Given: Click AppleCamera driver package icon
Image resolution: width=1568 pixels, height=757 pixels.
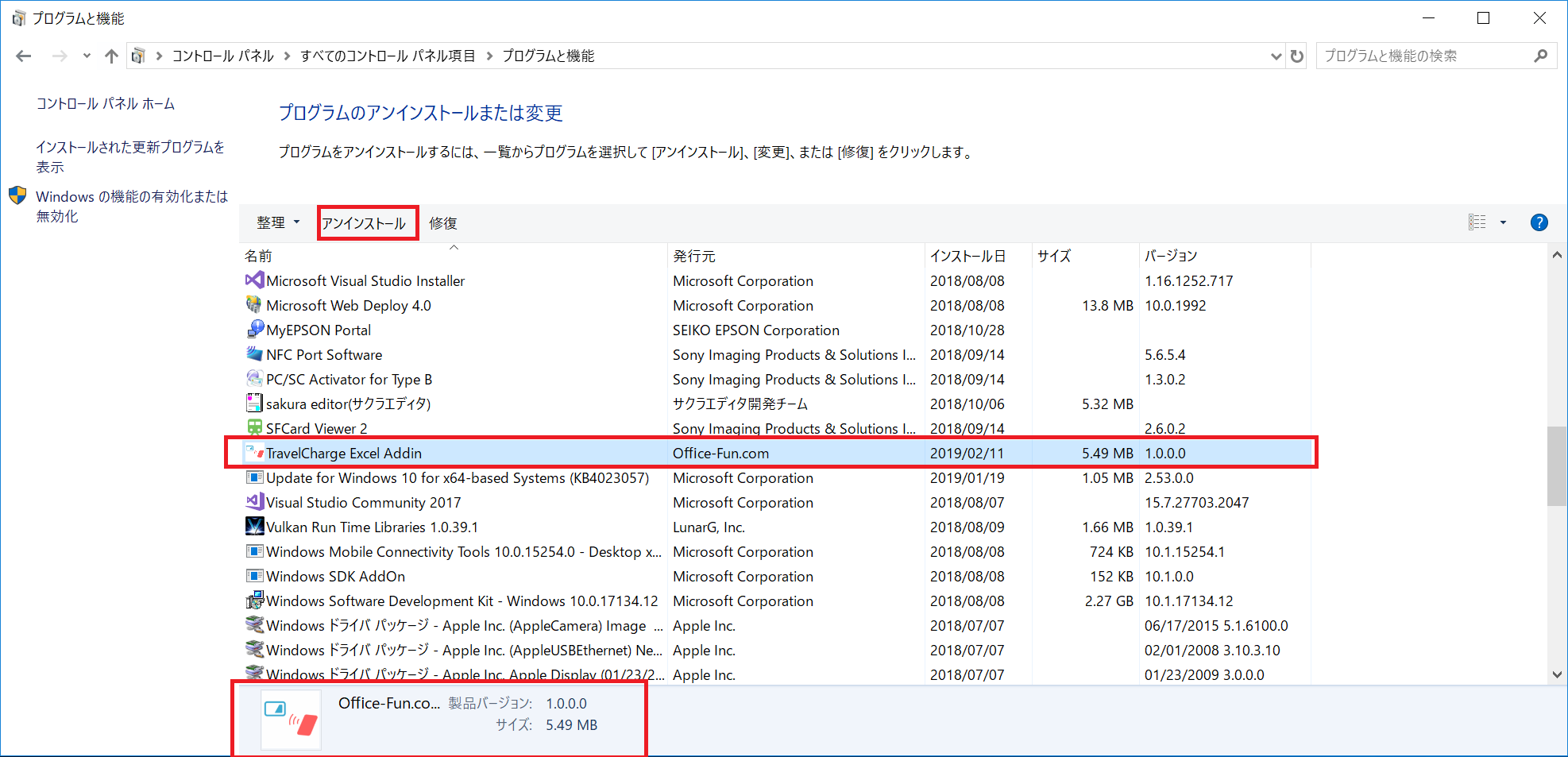Looking at the screenshot, I should tap(254, 624).
